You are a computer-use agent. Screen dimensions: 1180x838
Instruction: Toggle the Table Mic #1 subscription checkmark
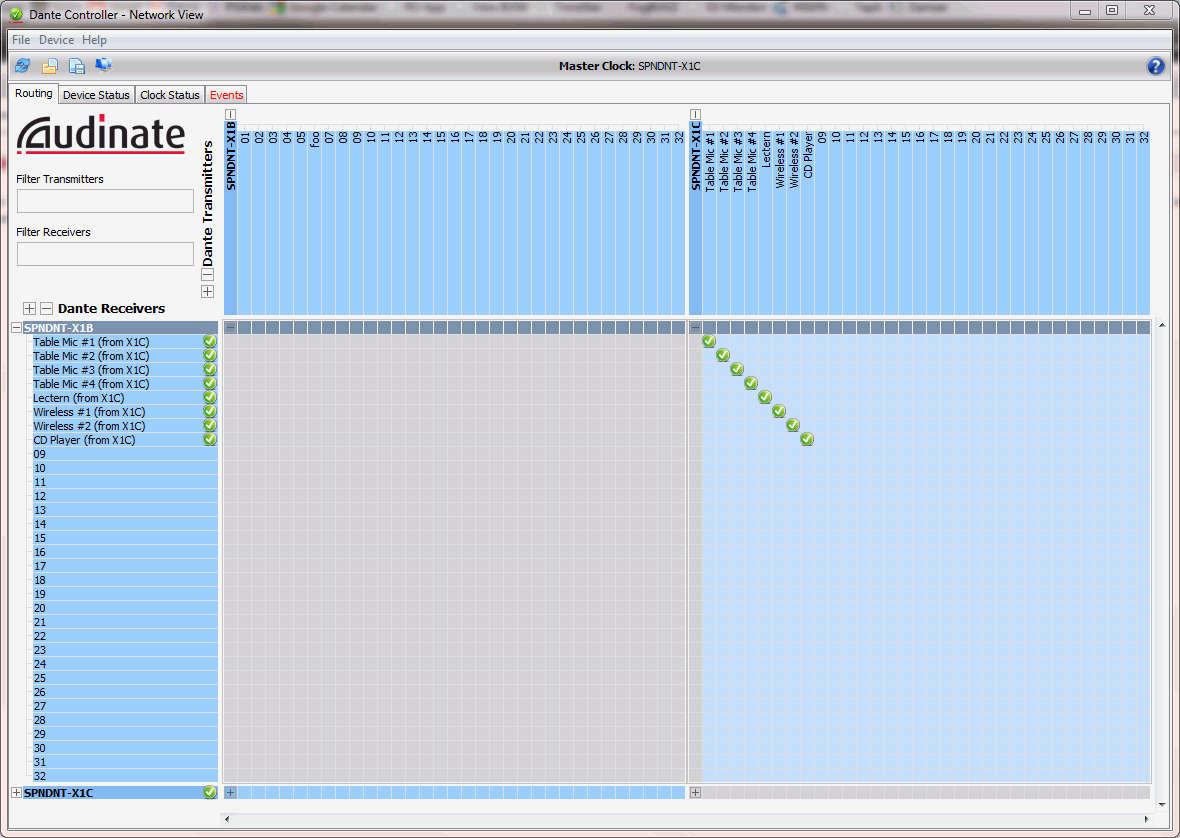point(709,341)
